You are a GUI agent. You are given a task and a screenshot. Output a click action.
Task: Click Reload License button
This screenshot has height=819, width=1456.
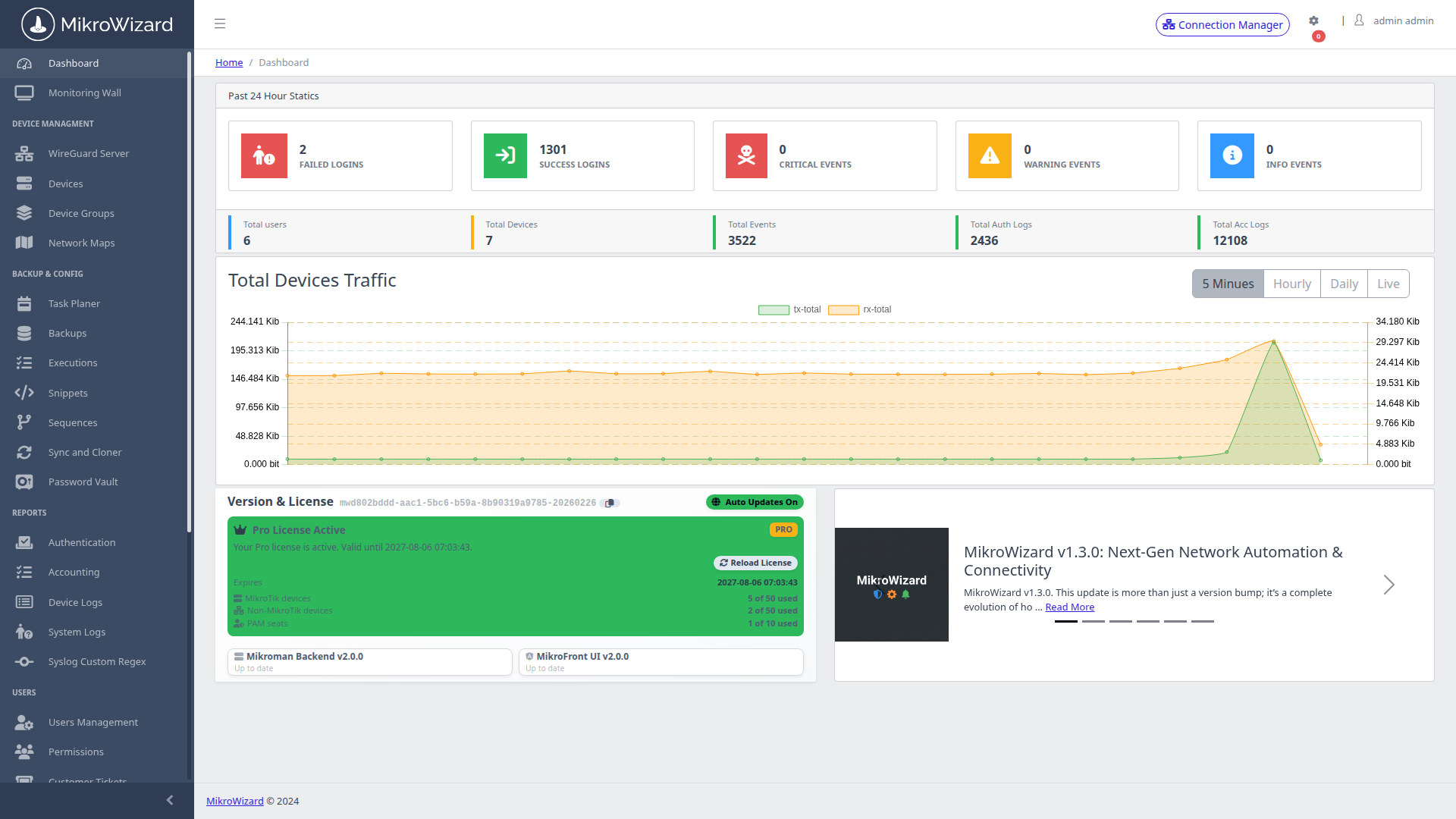[x=755, y=563]
